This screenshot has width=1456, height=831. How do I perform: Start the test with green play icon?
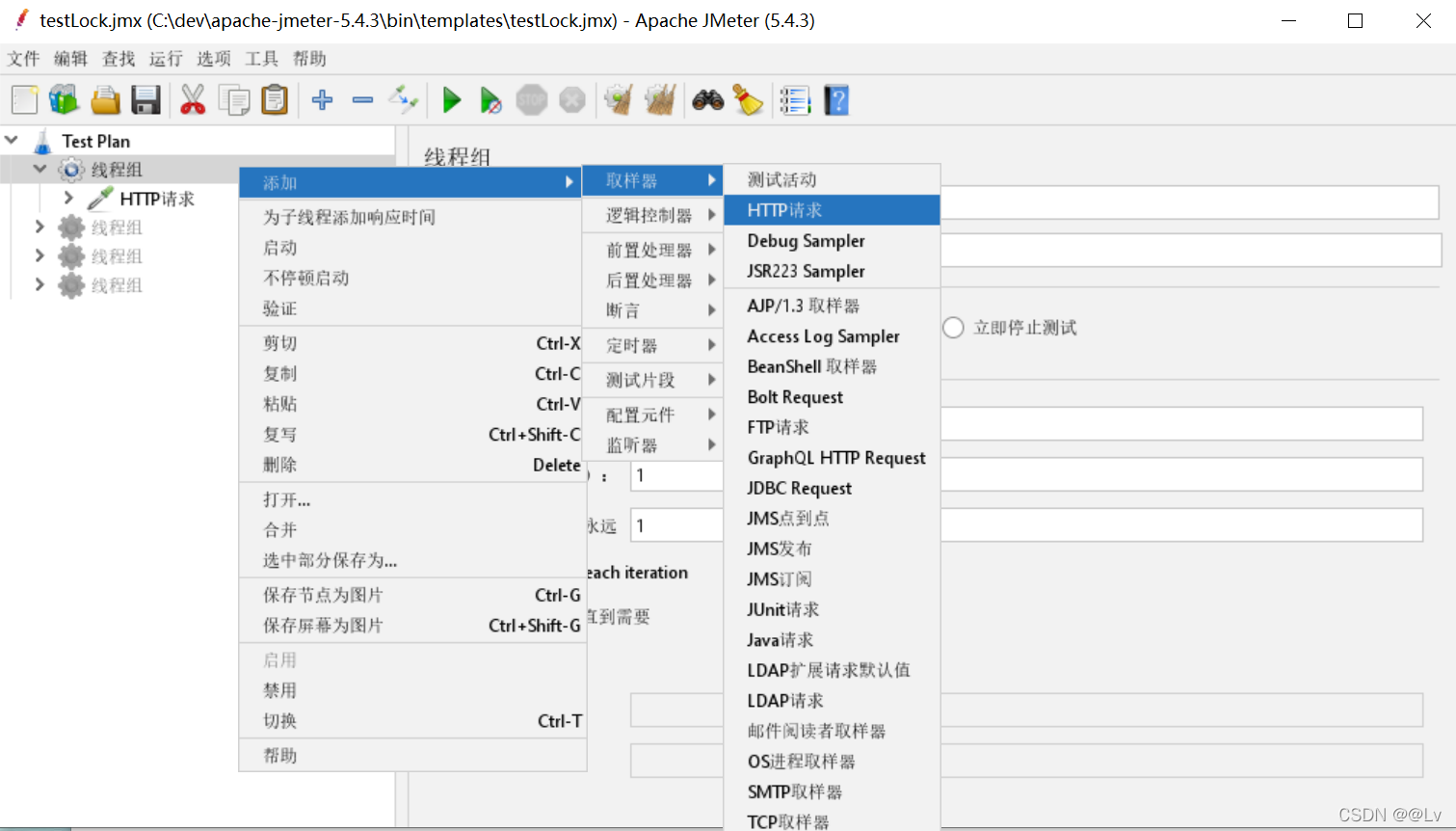point(451,100)
